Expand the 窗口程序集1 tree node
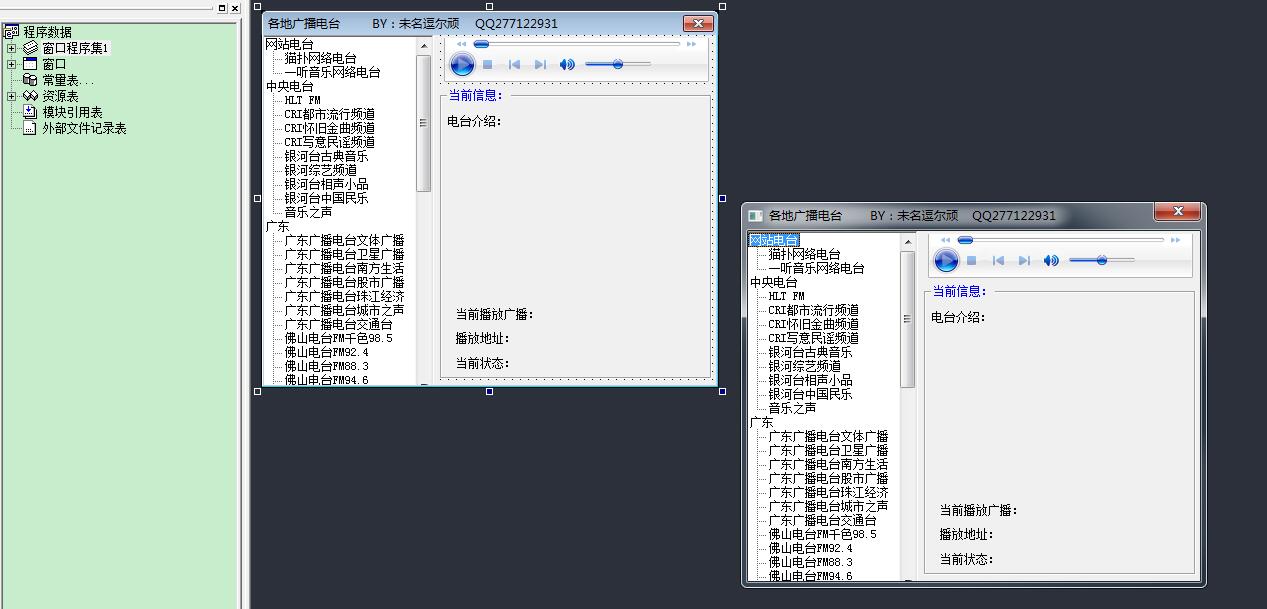 pos(11,48)
